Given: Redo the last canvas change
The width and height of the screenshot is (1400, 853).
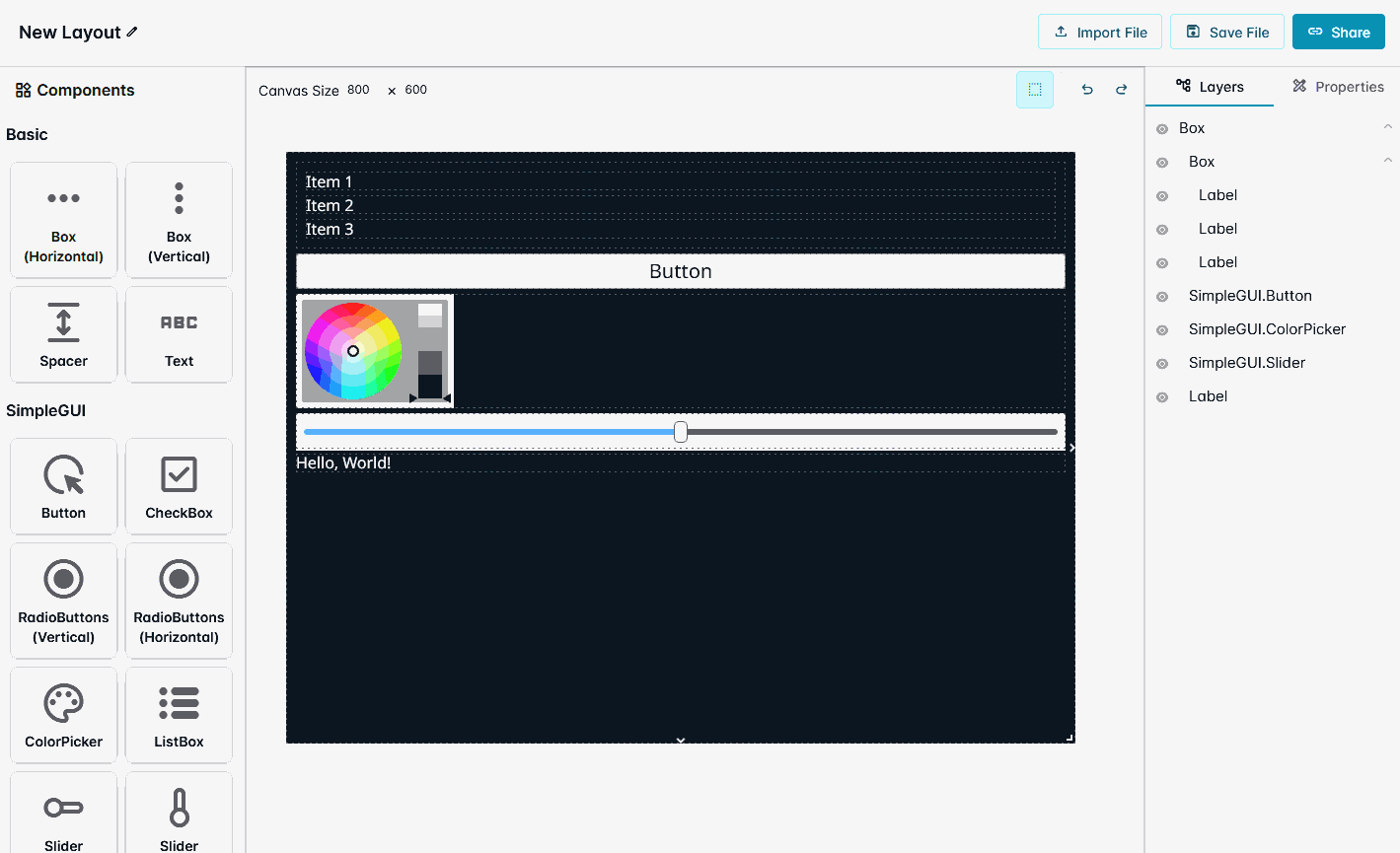Looking at the screenshot, I should (x=1121, y=90).
